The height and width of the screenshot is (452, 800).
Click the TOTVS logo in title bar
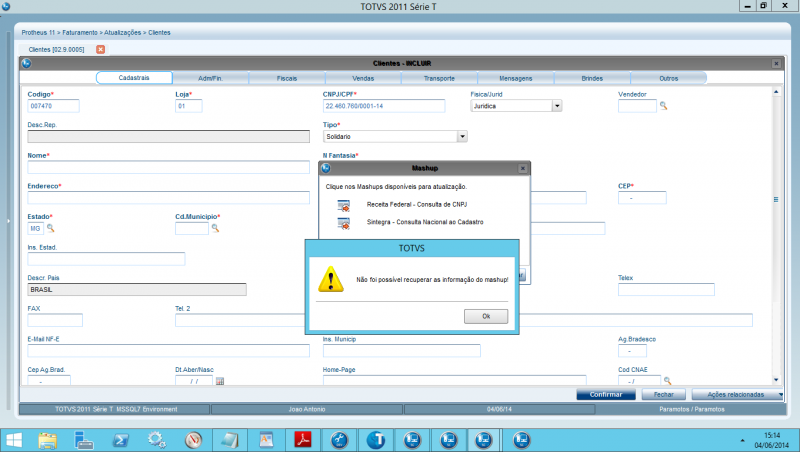tap(6, 6)
